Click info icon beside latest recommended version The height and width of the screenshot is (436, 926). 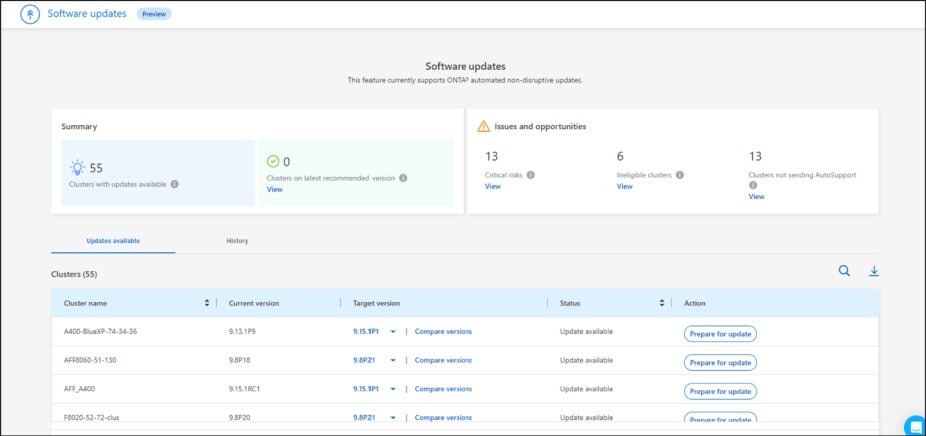403,178
